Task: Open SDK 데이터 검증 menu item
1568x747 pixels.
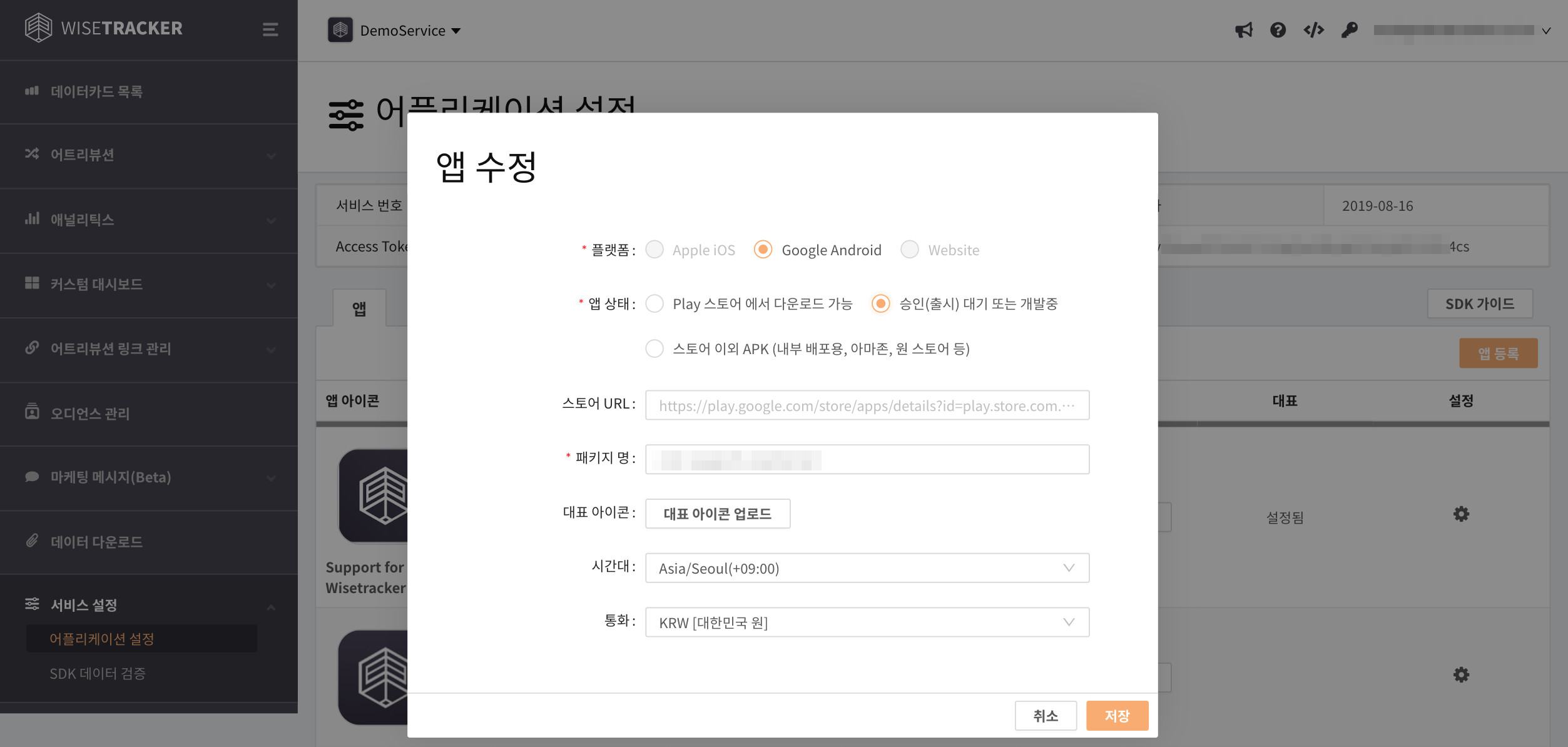Action: 98,674
